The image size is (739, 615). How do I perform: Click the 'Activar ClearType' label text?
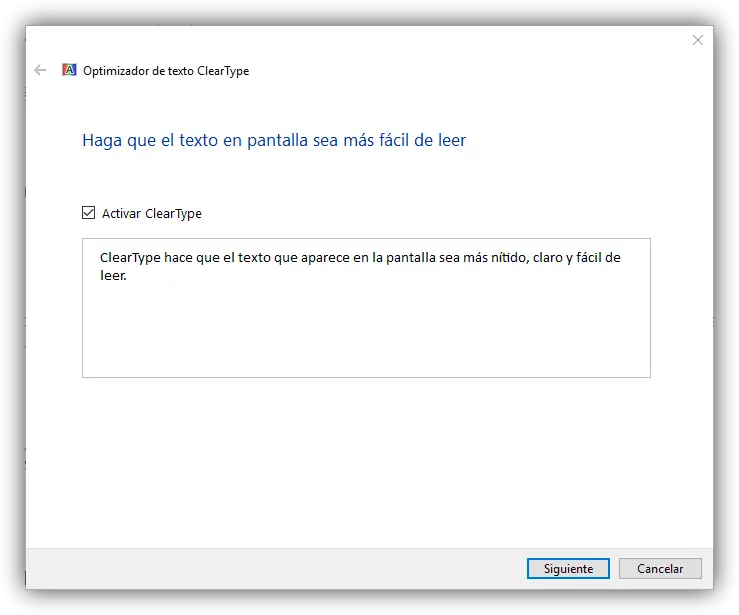tap(152, 213)
